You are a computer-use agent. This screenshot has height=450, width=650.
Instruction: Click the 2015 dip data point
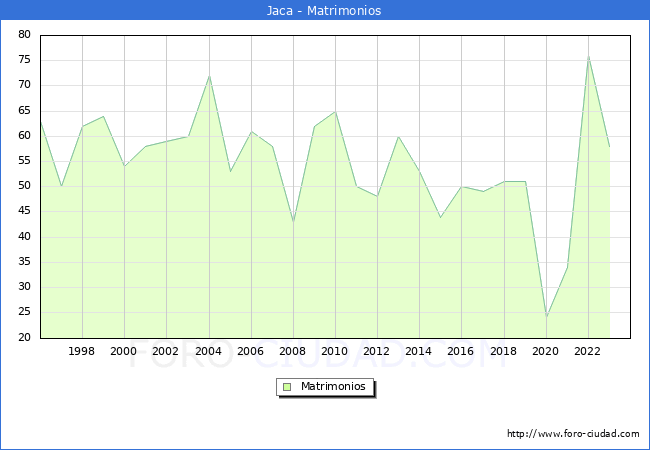pos(440,217)
